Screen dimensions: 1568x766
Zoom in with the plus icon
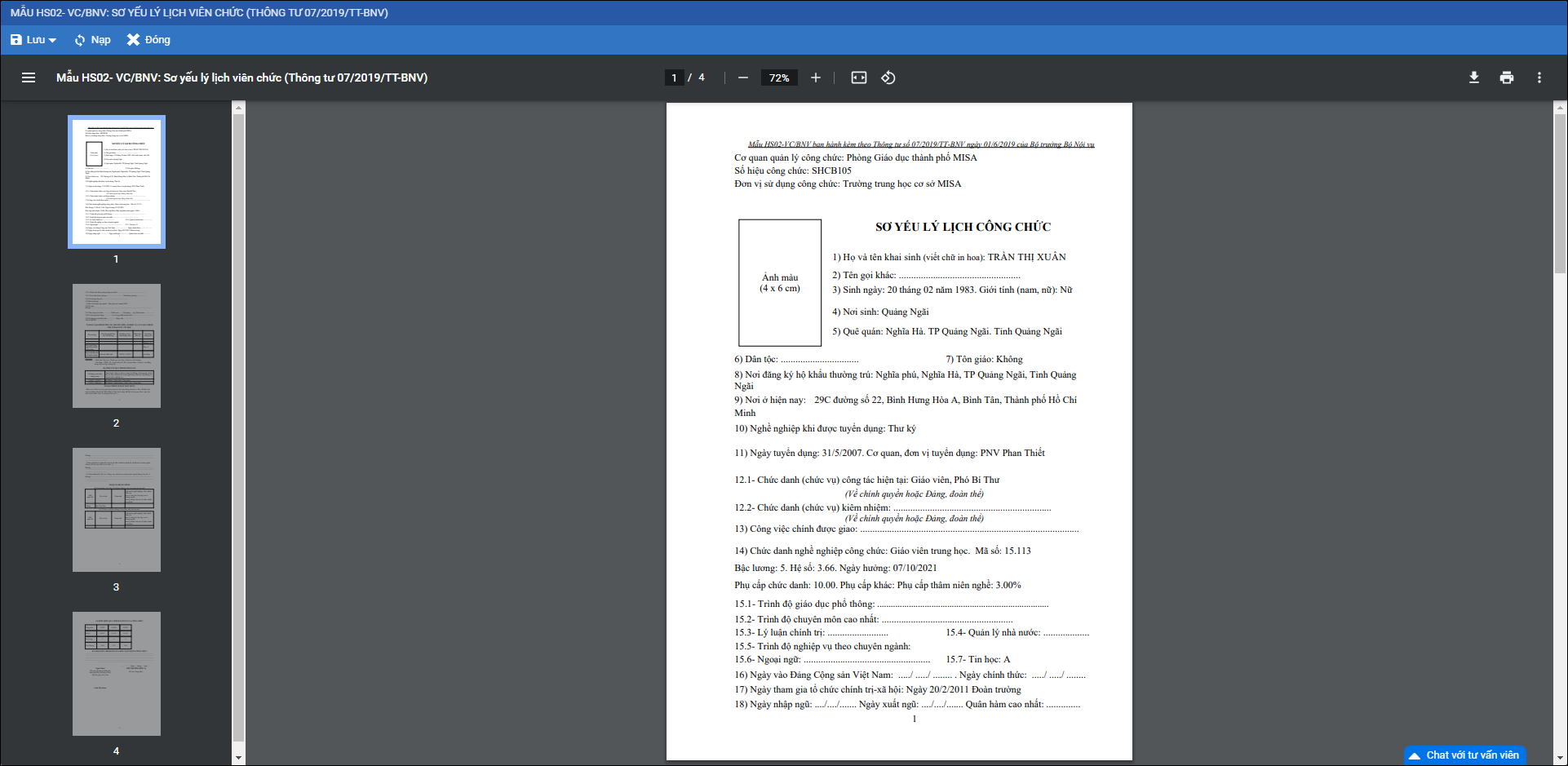815,77
